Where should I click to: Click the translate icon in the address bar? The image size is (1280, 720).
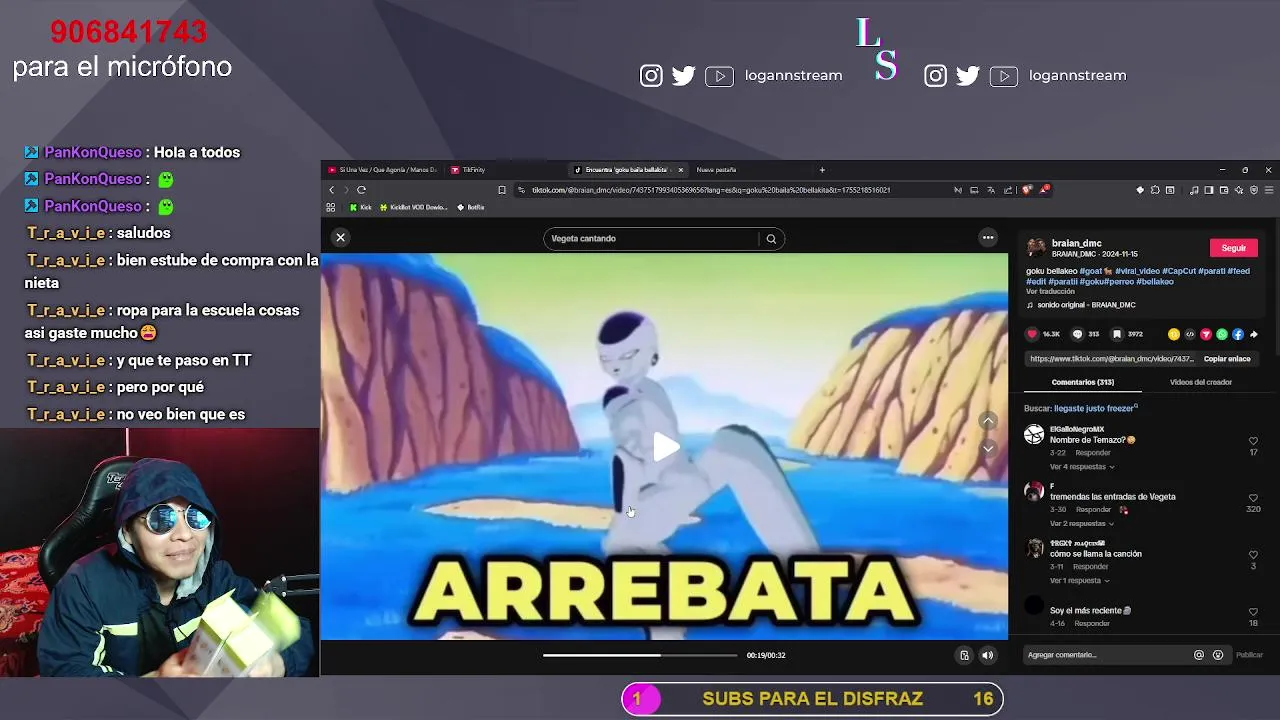[991, 190]
